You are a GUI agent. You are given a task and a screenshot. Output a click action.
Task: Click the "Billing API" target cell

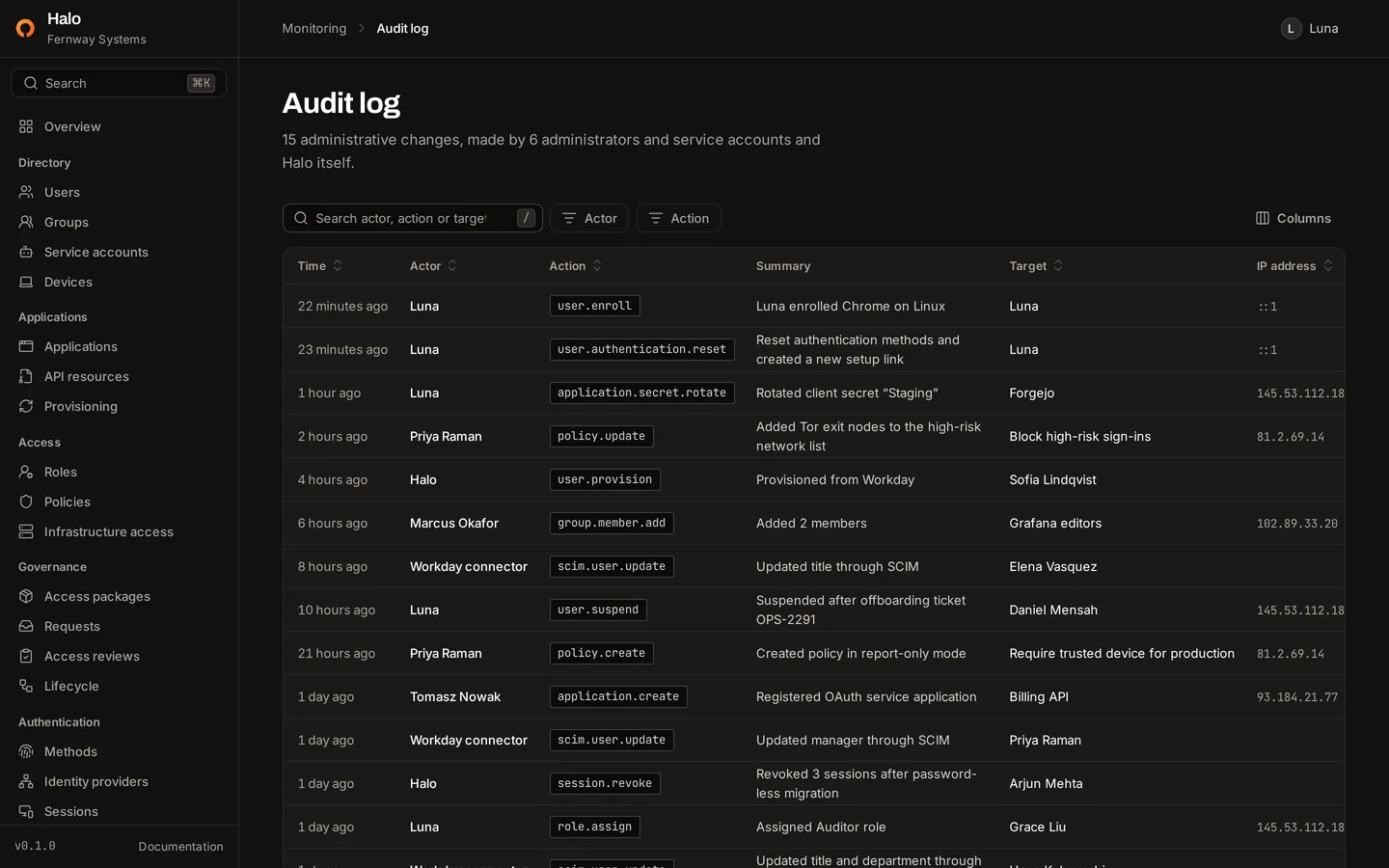tap(1039, 696)
